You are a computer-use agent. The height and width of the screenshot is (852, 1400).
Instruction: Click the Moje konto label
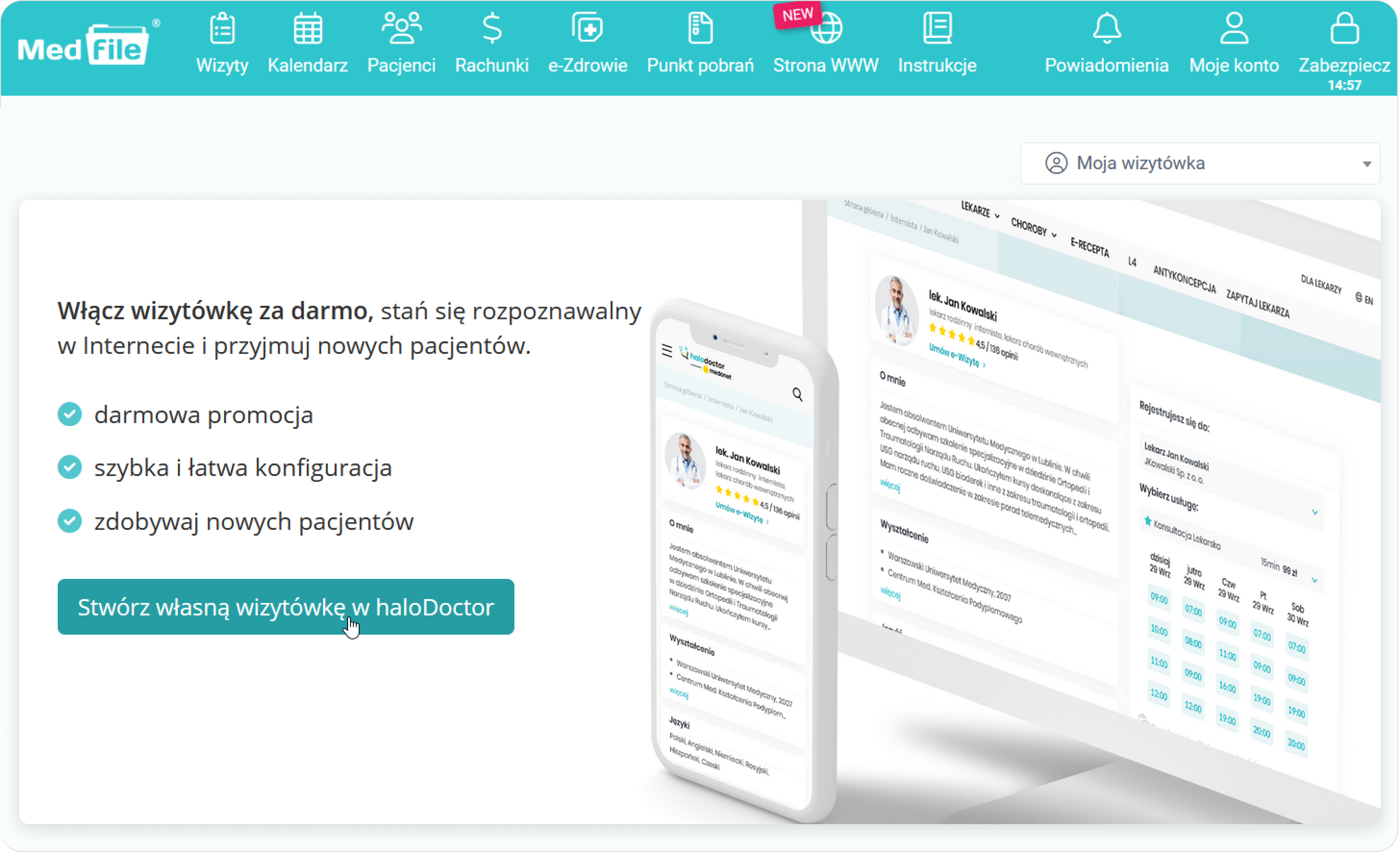tap(1235, 65)
